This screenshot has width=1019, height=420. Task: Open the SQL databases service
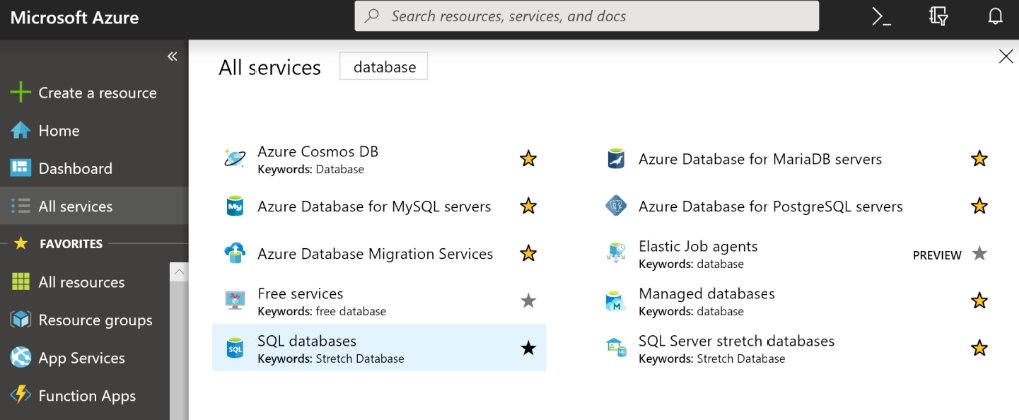pyautogui.click(x=307, y=341)
